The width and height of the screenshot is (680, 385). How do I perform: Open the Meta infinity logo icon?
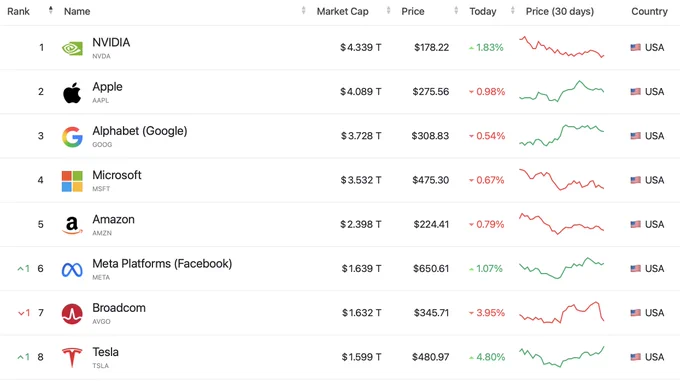(72, 270)
